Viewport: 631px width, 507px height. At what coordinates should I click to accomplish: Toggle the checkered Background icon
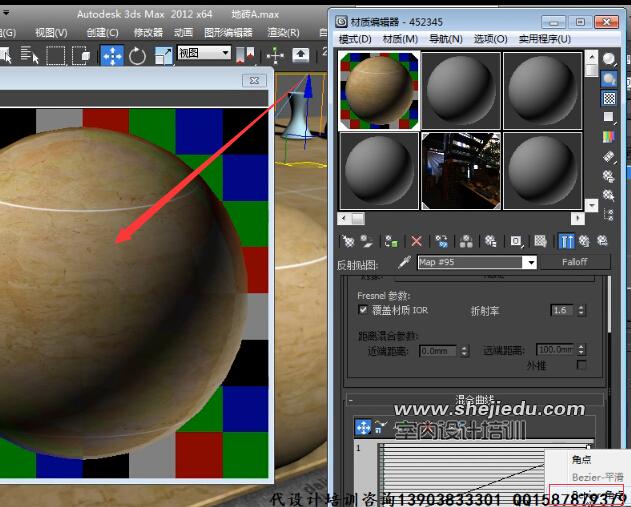click(x=609, y=98)
